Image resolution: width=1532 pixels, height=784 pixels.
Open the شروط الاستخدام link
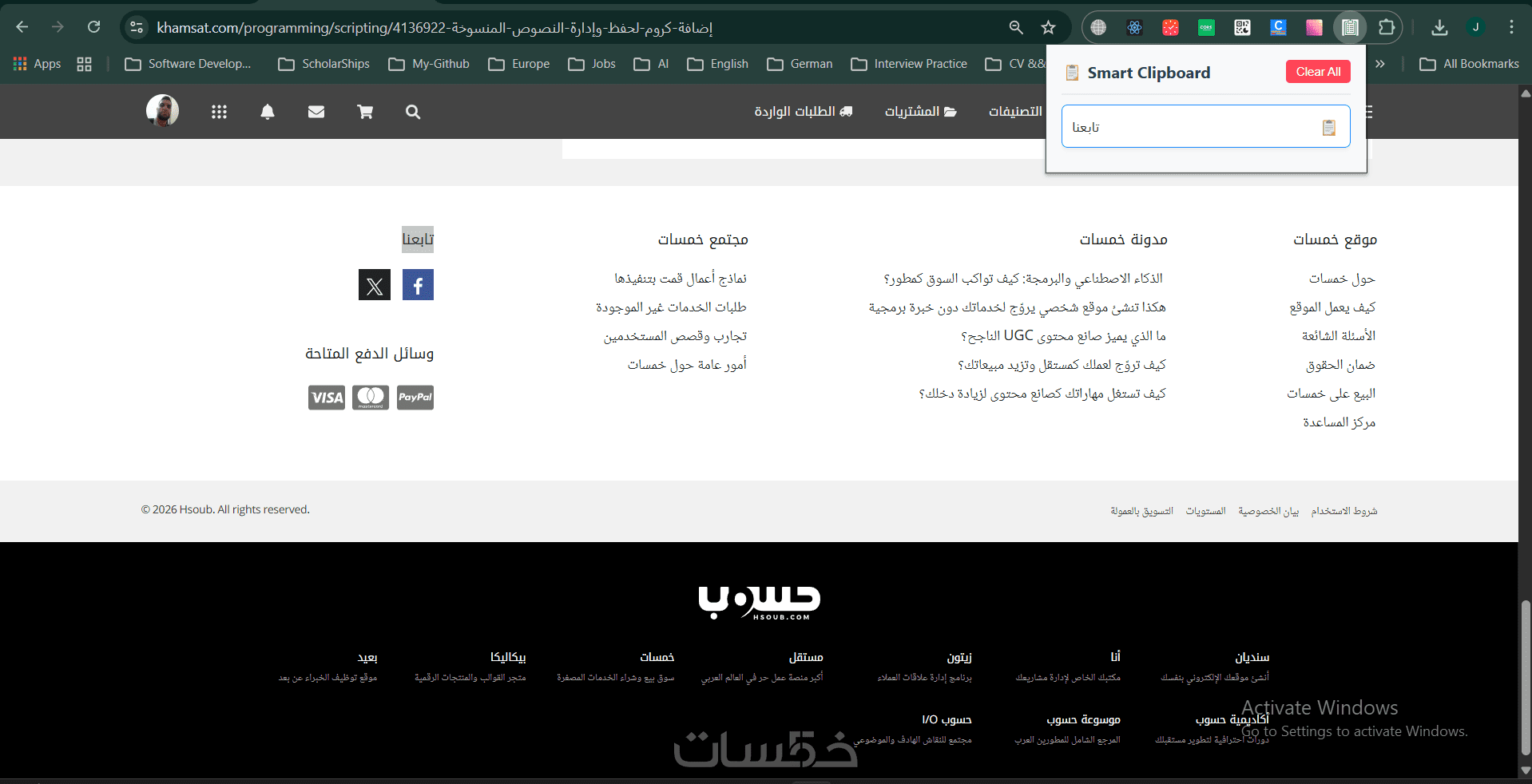click(x=1344, y=511)
